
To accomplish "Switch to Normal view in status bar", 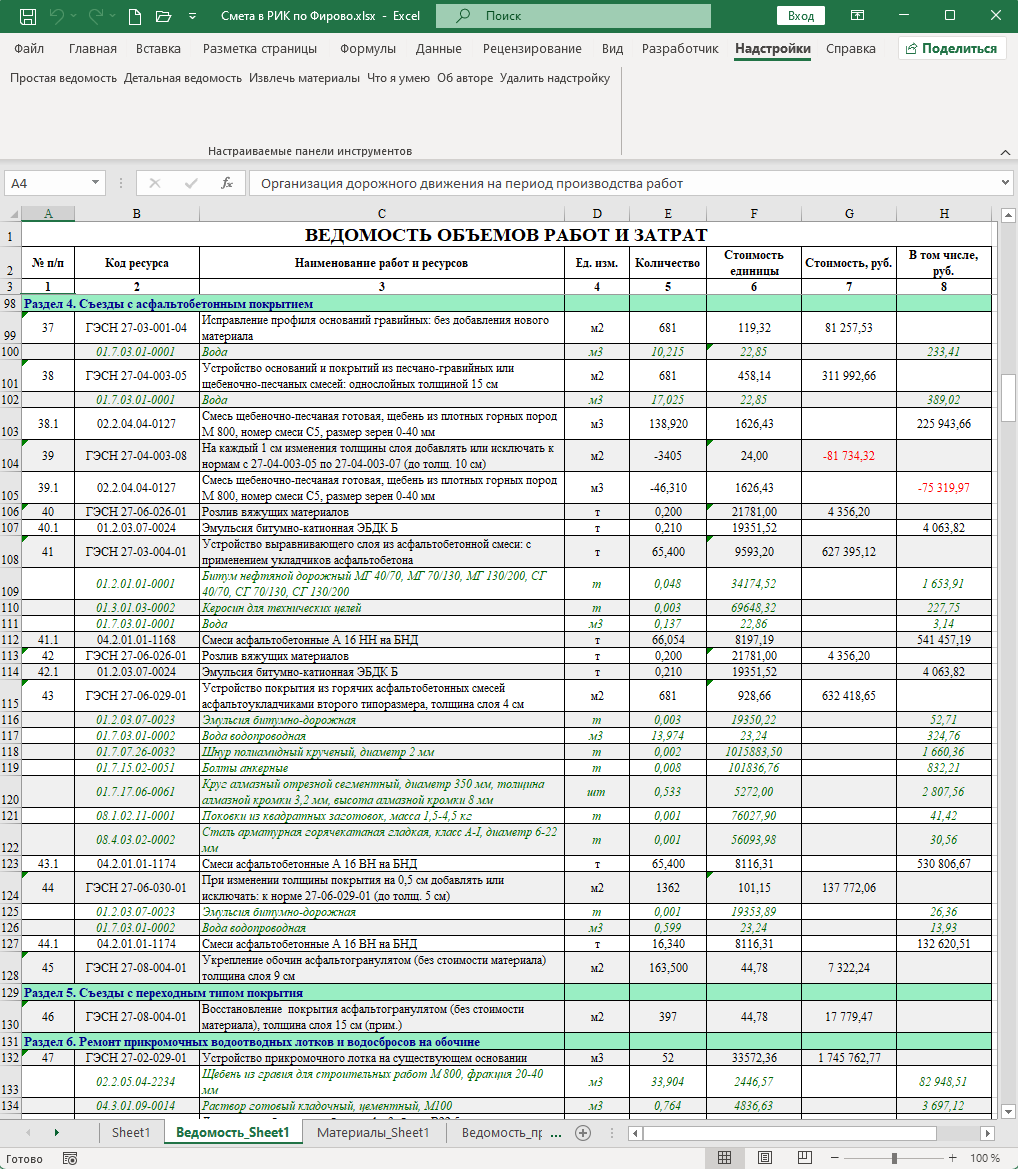I will [x=725, y=1158].
